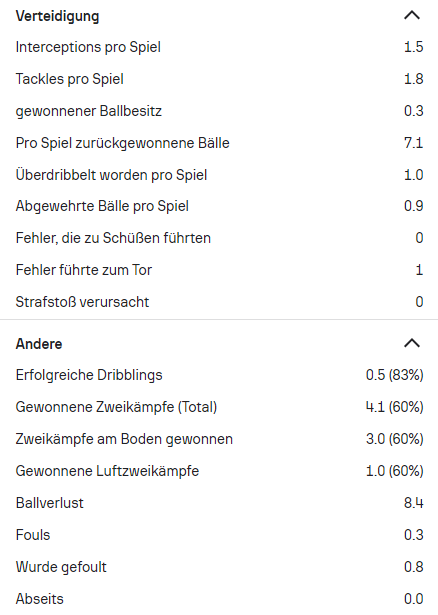
Task: Click the Fehler führte zum Tor row
Action: tap(219, 270)
